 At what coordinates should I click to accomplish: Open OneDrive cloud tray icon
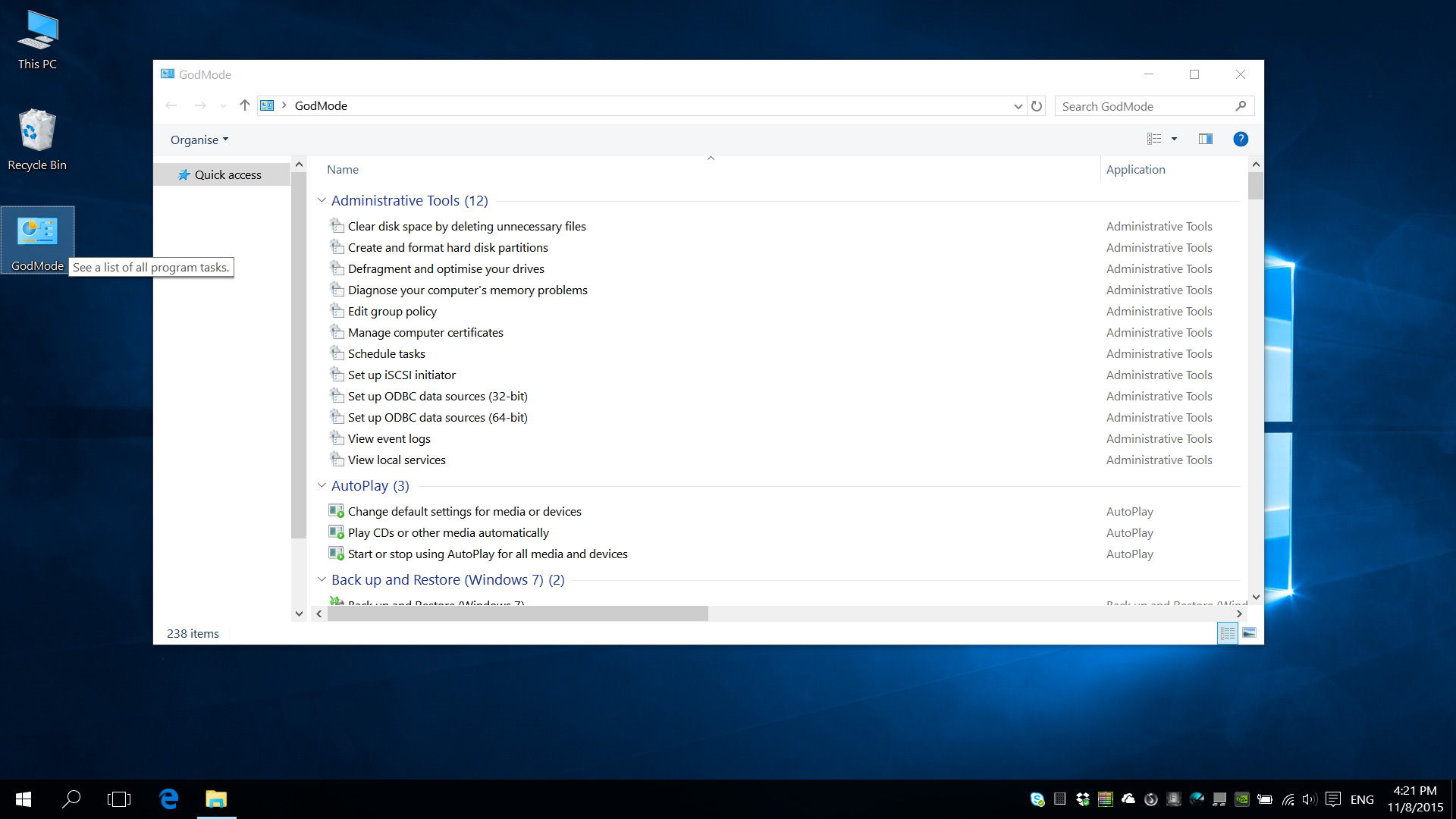pyautogui.click(x=1128, y=799)
